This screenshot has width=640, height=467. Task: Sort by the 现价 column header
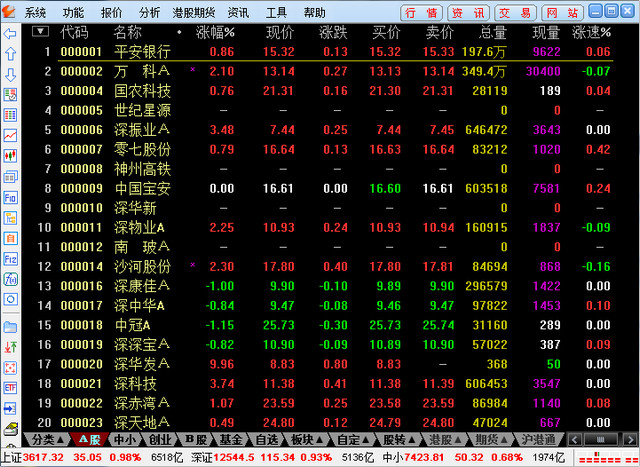point(280,32)
